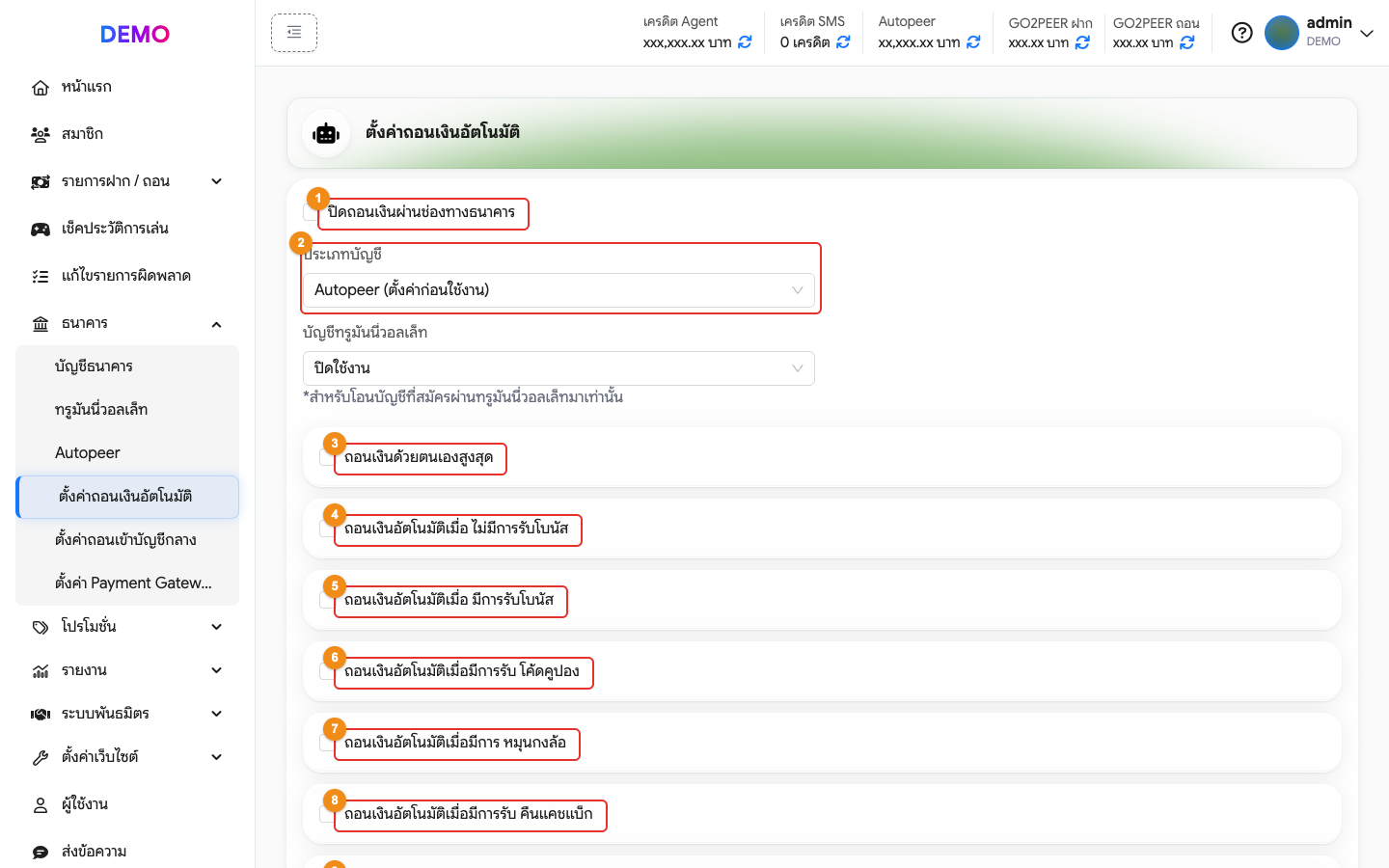The height and width of the screenshot is (868, 1389).
Task: Open the help question mark icon
Action: tap(1242, 33)
